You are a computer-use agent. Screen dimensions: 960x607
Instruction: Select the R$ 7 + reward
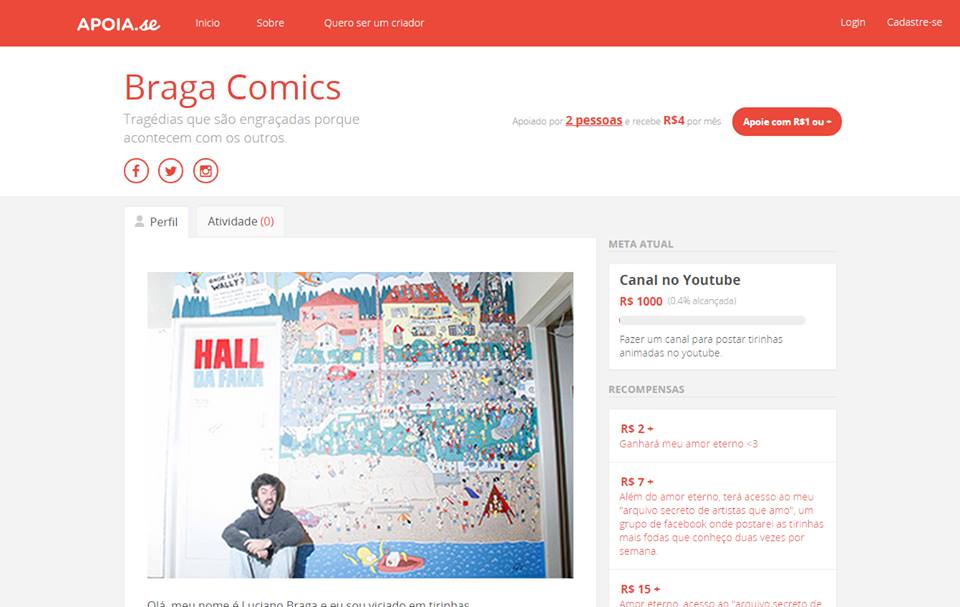(722, 516)
